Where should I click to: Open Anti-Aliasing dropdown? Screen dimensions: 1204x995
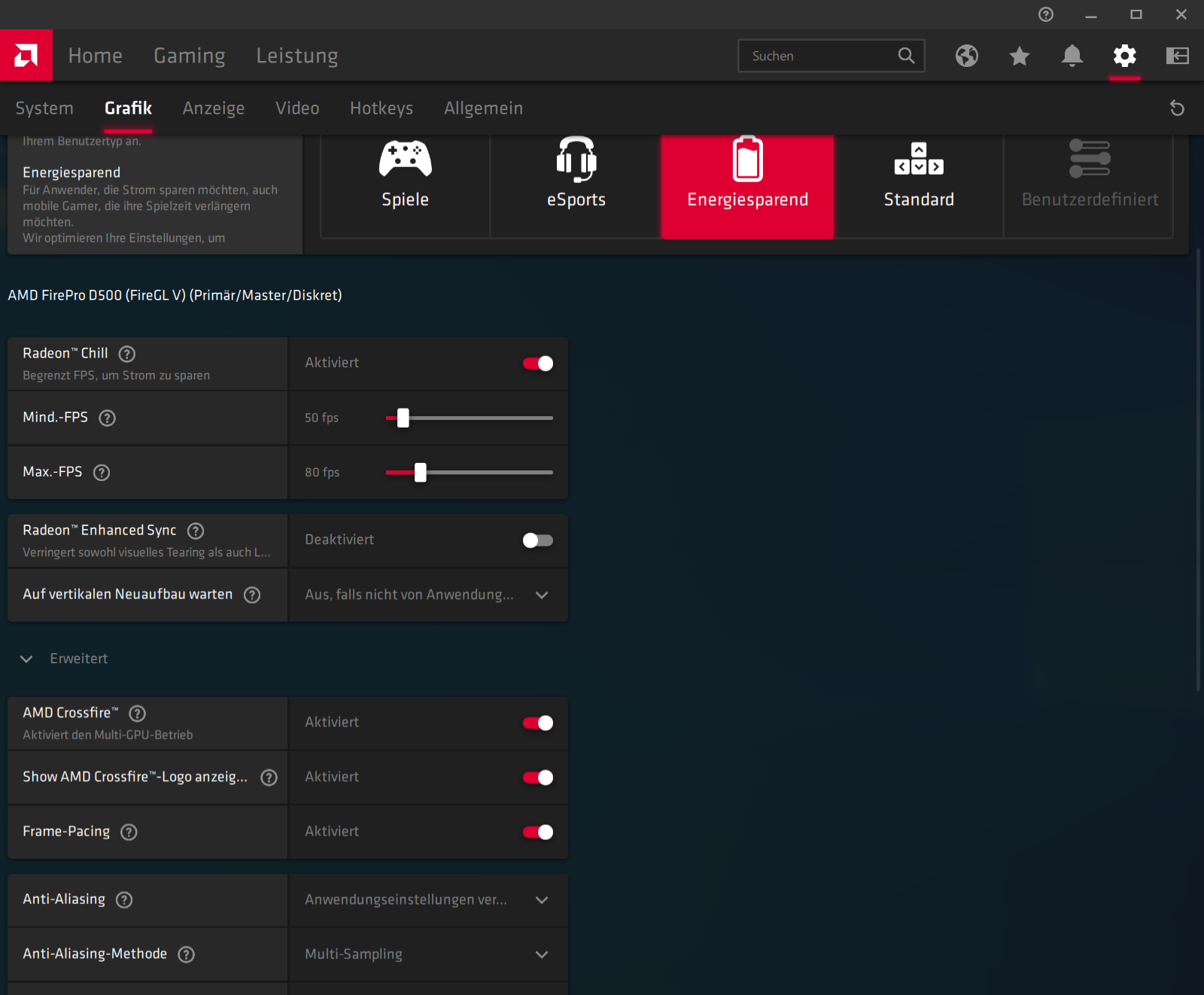pos(428,900)
